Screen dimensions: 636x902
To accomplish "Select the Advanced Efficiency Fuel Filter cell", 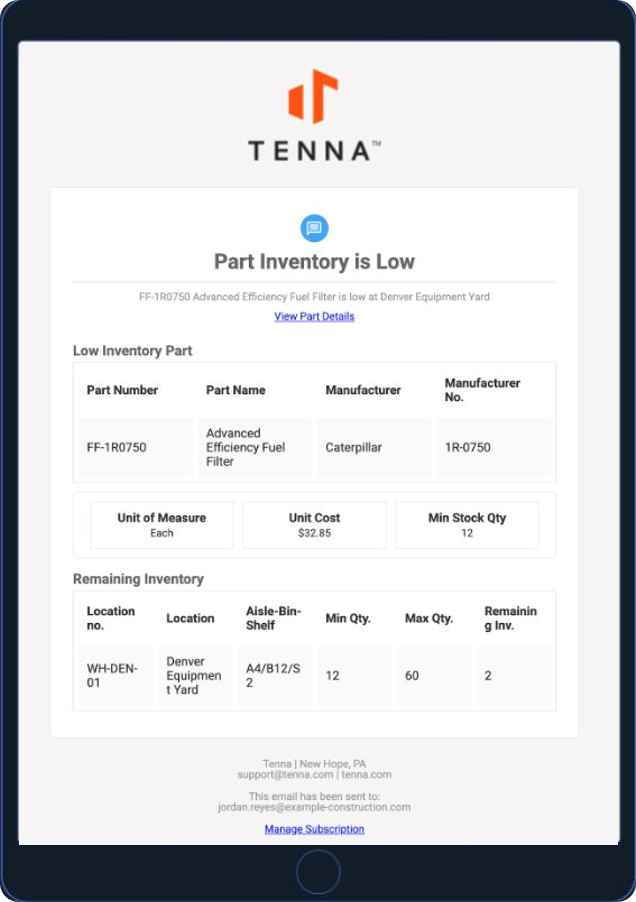I will 255,448.
